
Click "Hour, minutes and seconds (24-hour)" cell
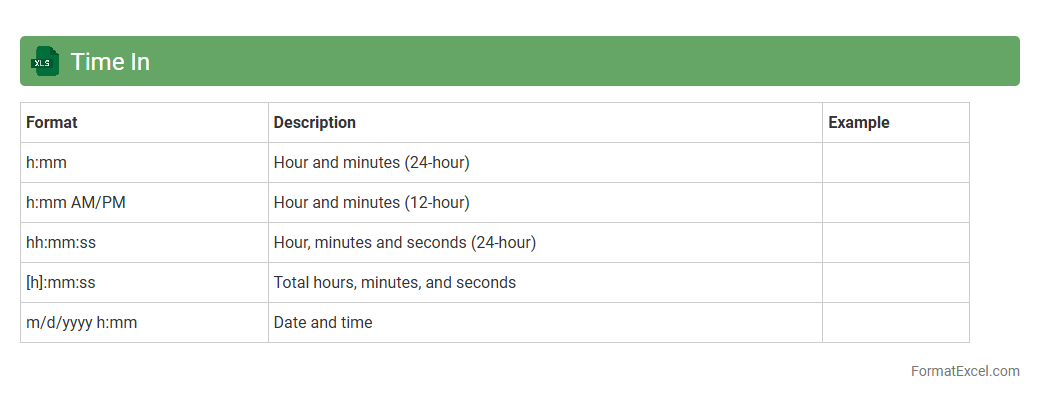405,243
